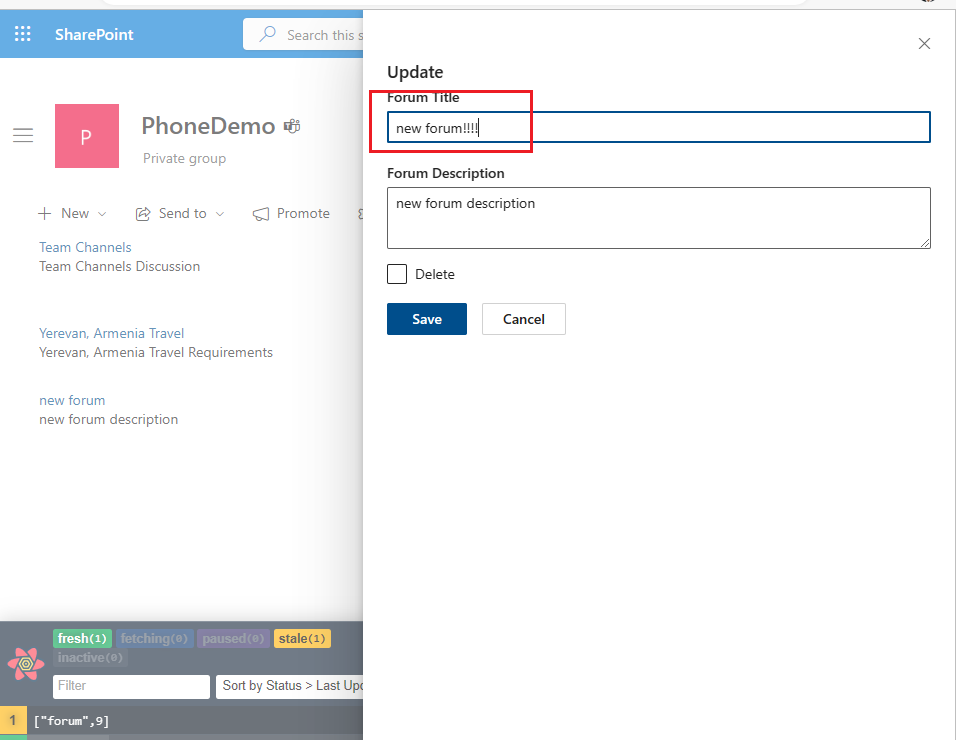The height and width of the screenshot is (740, 956).
Task: Click the Promote megaphone icon
Action: 261,214
